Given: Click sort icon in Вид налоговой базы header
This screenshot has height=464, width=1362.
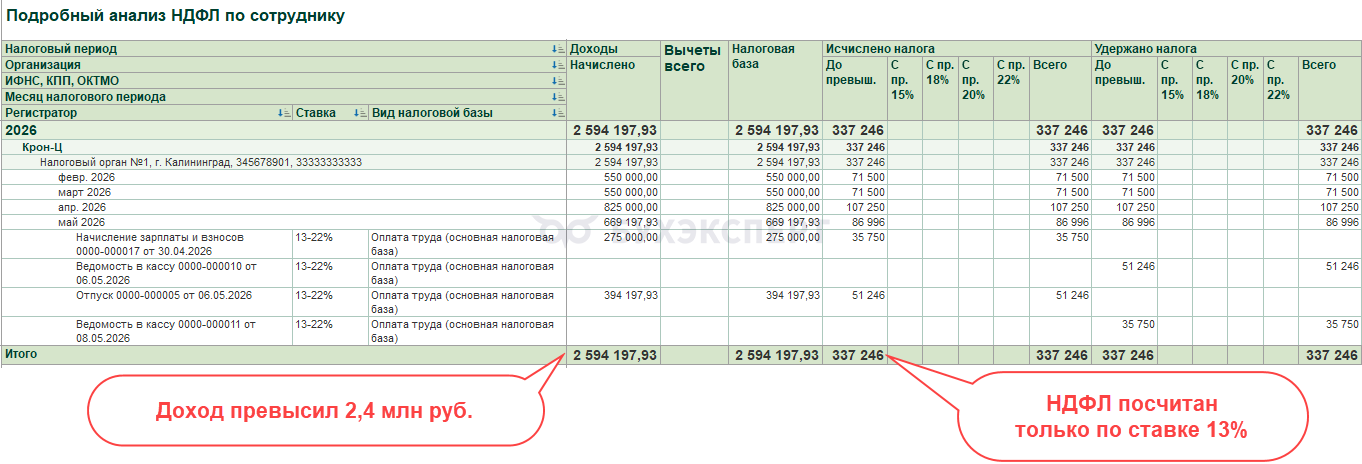Looking at the screenshot, I should tap(558, 113).
